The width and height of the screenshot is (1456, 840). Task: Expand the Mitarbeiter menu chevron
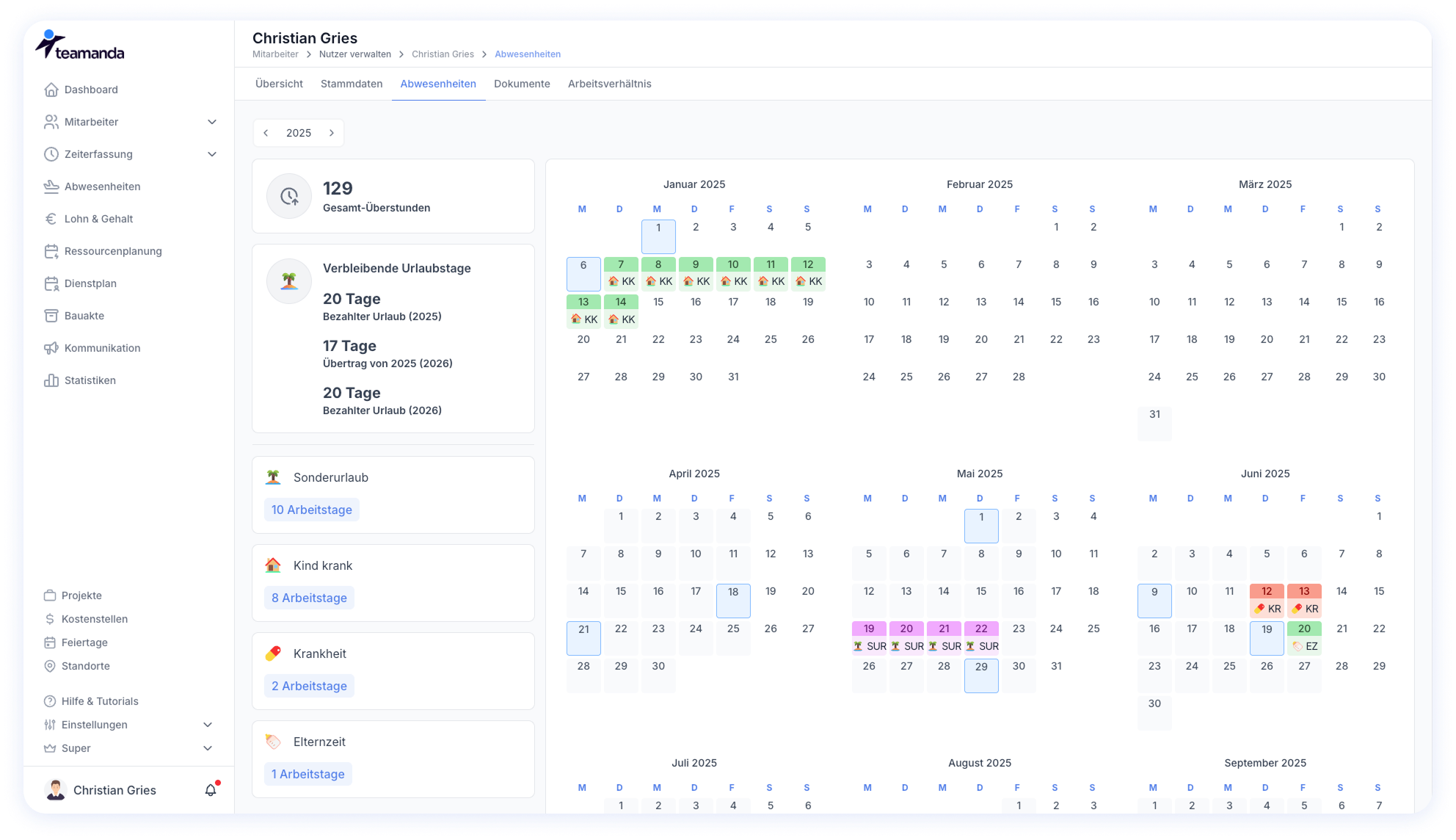coord(212,122)
